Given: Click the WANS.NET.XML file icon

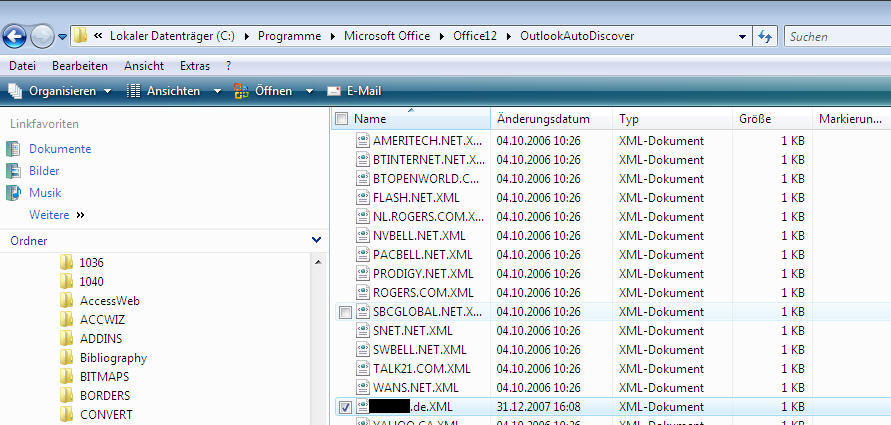Looking at the screenshot, I should (363, 388).
